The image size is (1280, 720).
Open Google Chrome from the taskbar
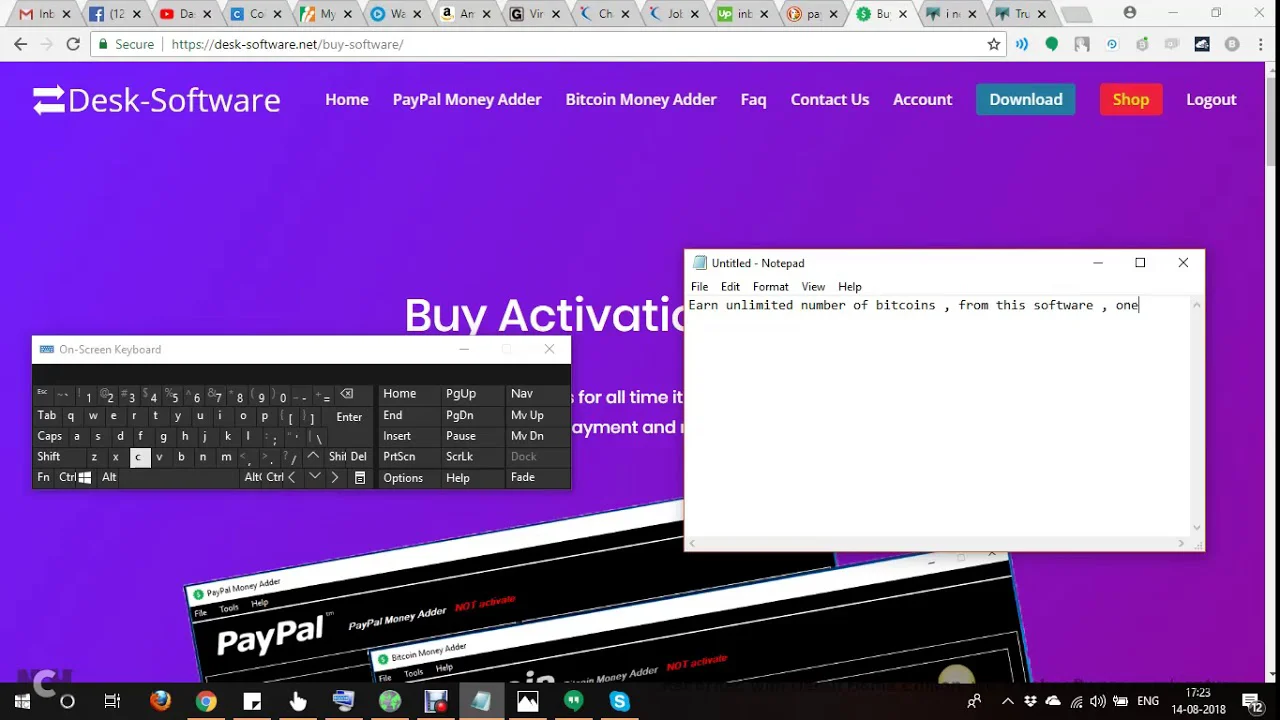pos(206,702)
